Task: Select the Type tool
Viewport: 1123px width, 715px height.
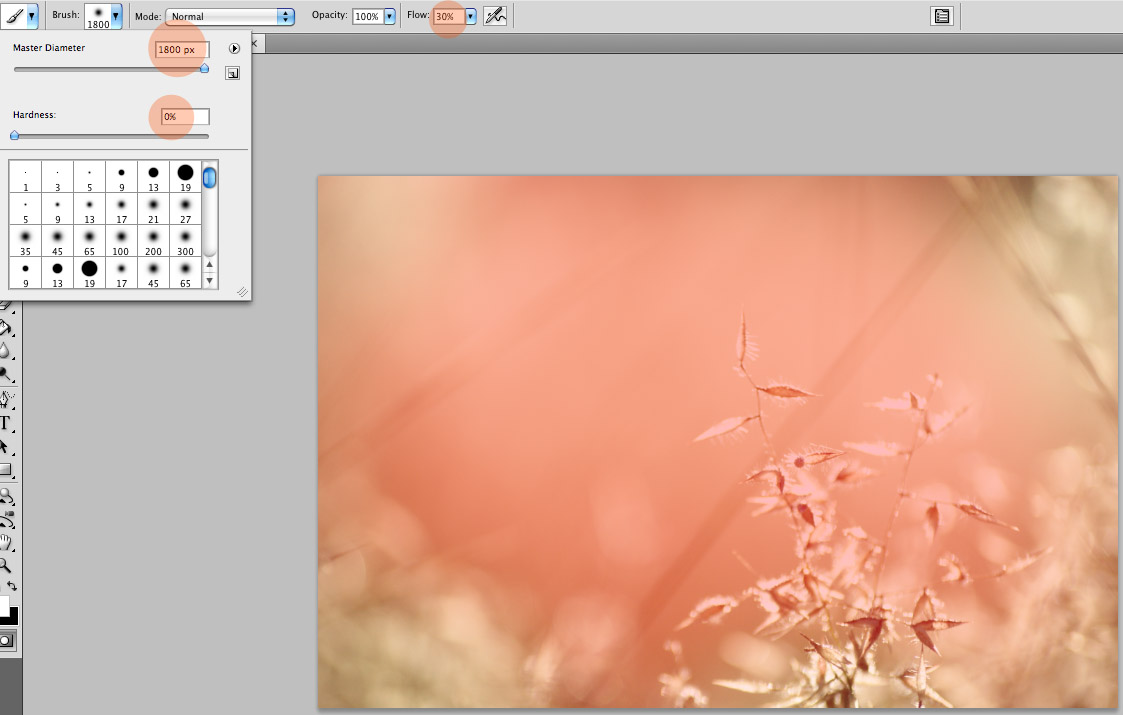Action: point(5,423)
